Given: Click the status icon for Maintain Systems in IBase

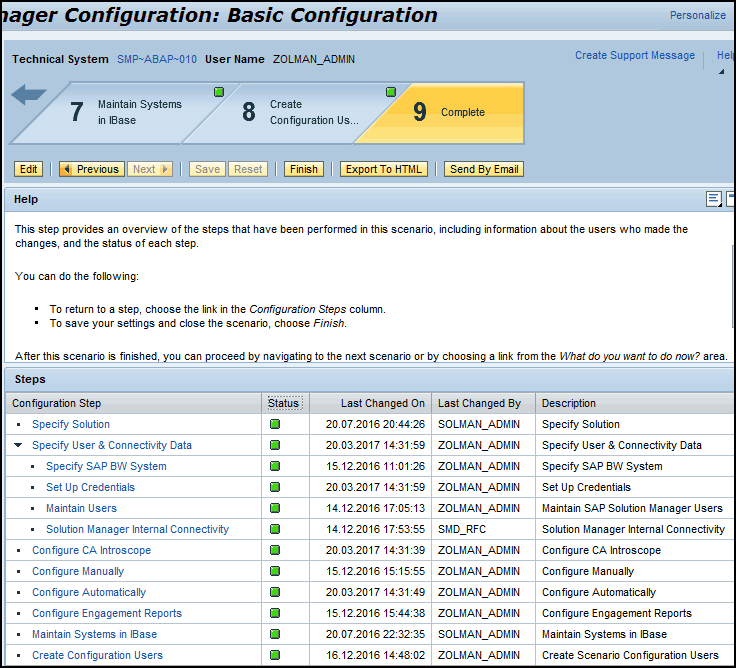Looking at the screenshot, I should [x=275, y=634].
